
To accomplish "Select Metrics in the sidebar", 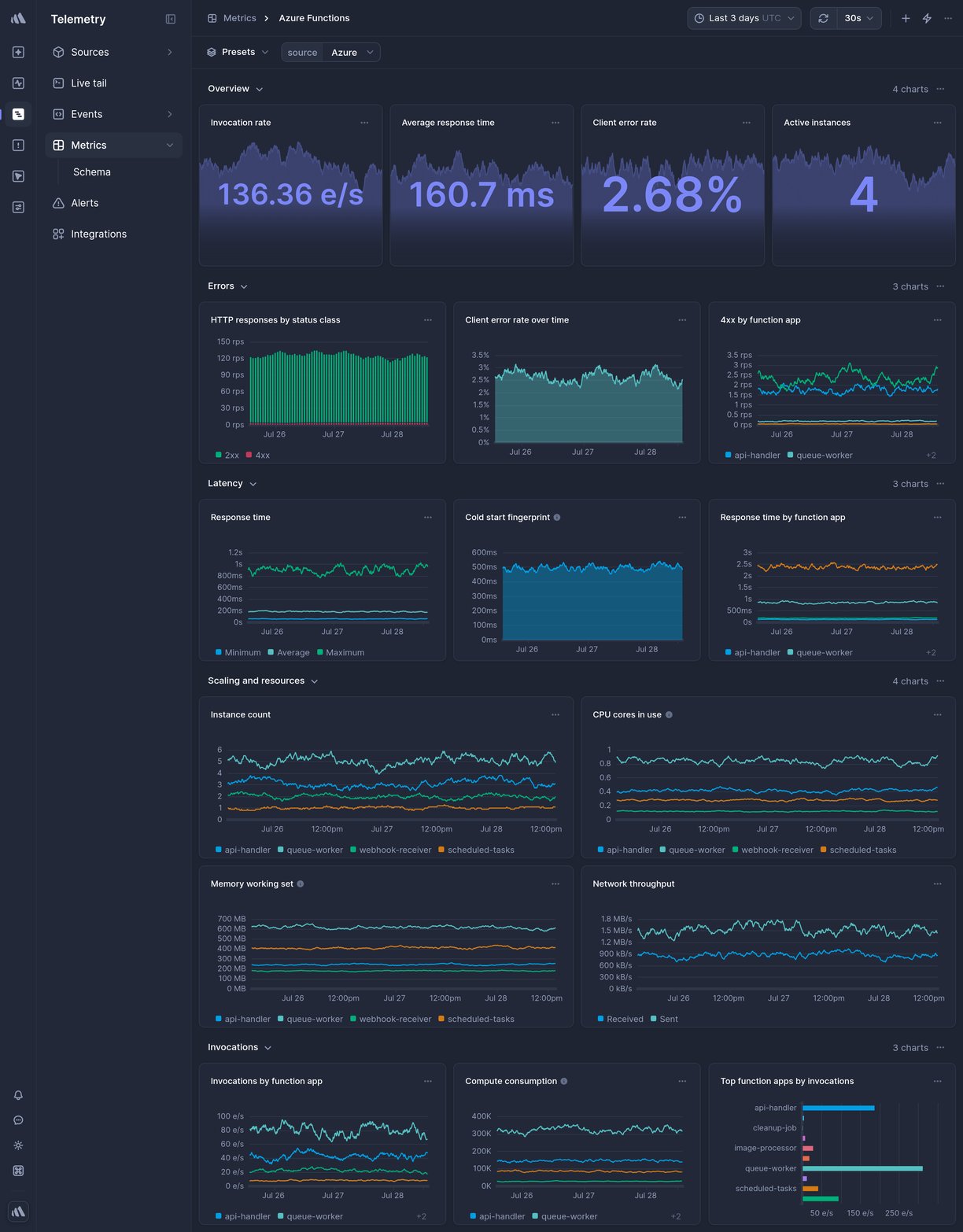I will 113,145.
